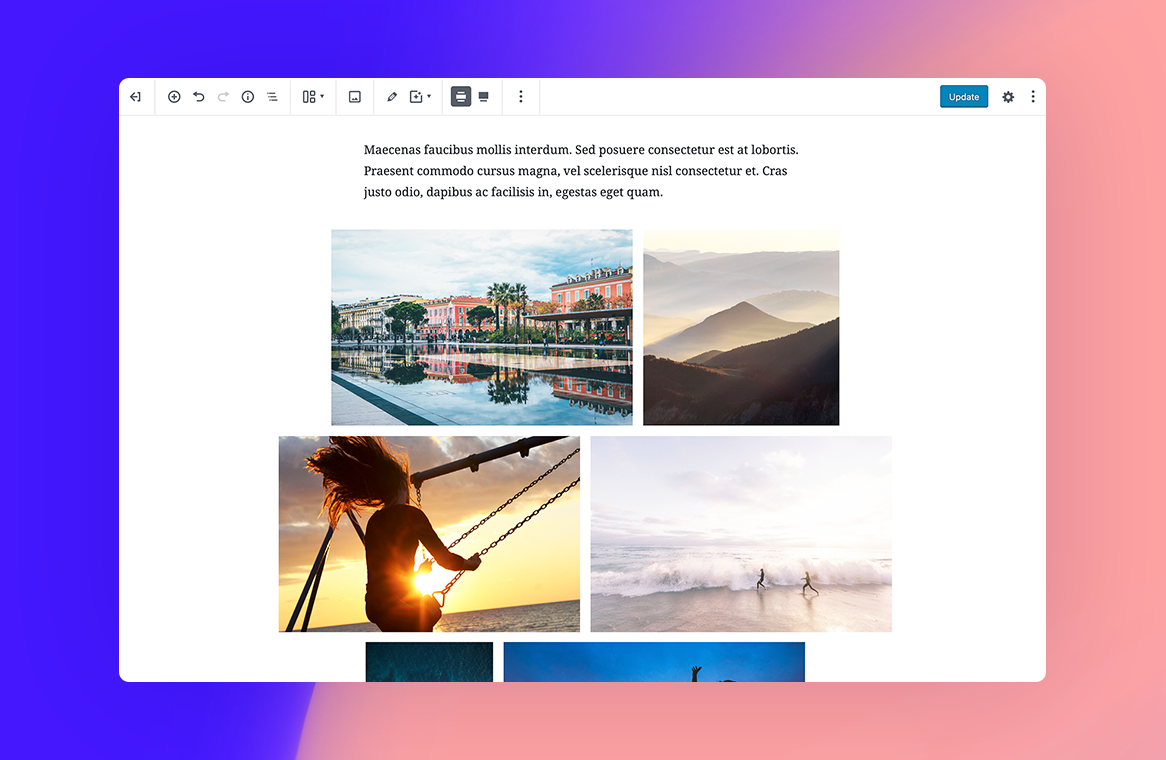Add a new block with the plus icon

tap(174, 97)
